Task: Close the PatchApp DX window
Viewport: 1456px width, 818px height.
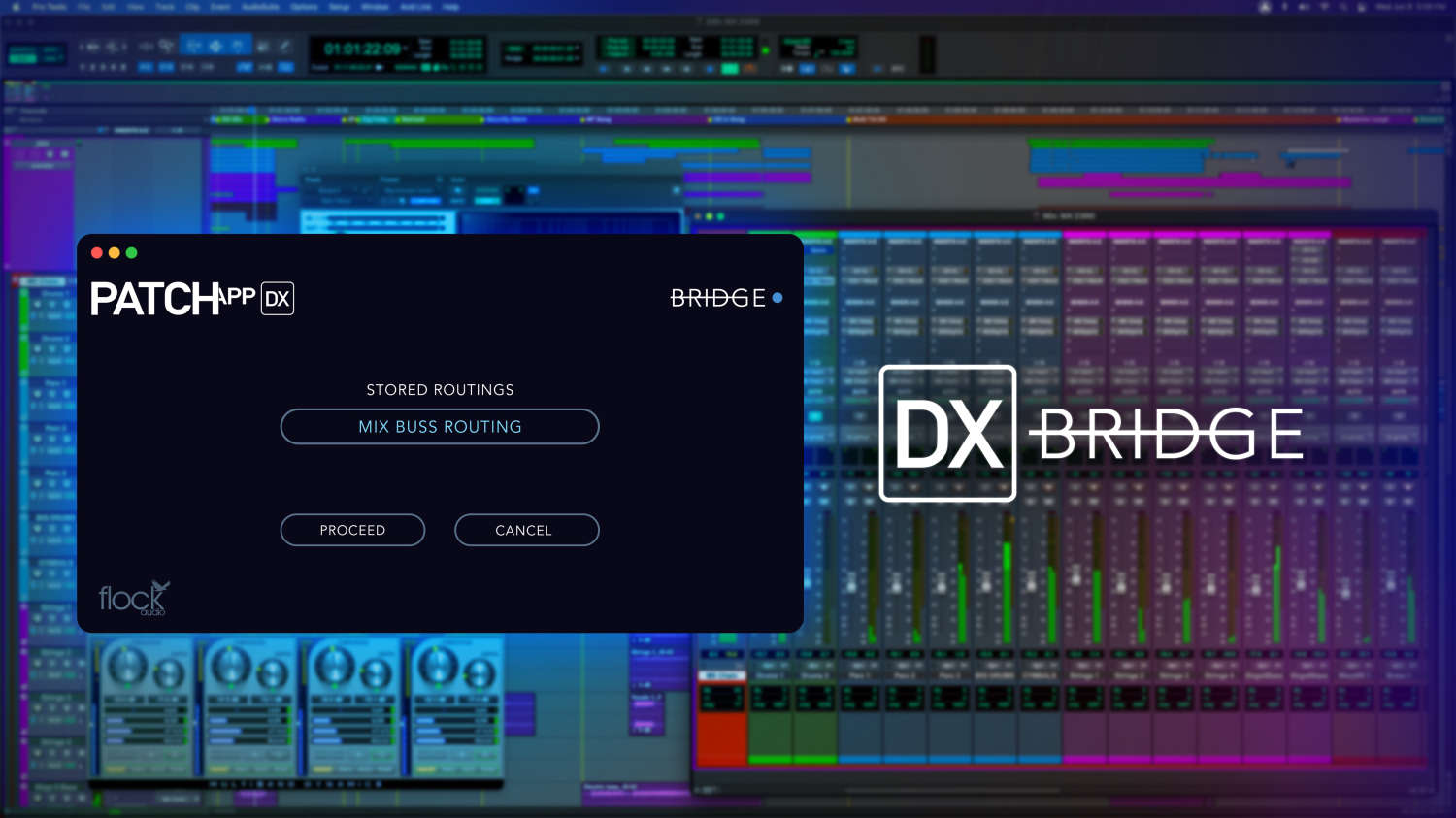Action: (x=97, y=253)
